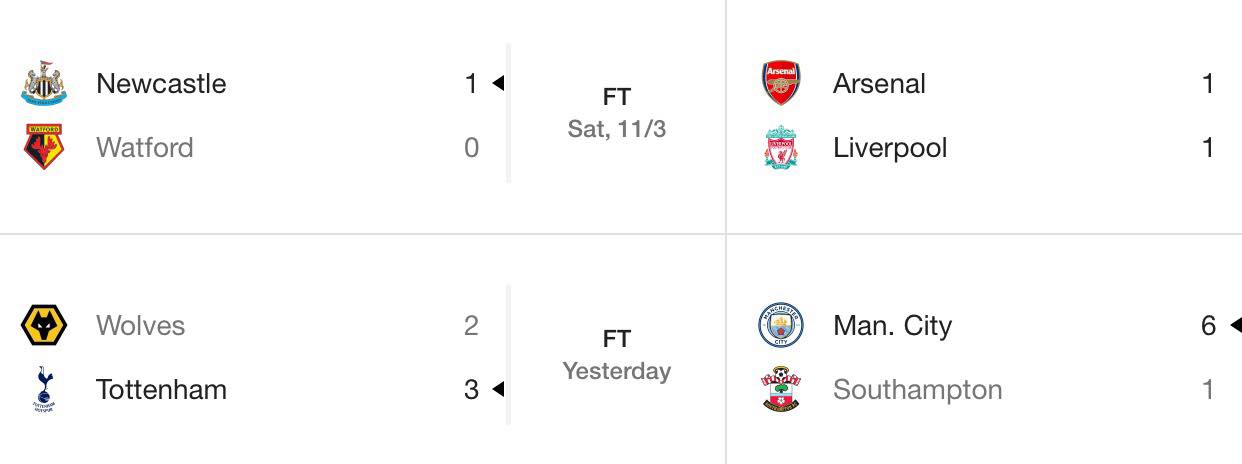The width and height of the screenshot is (1242, 464).
Task: Open the Watford team name link
Action: (145, 147)
